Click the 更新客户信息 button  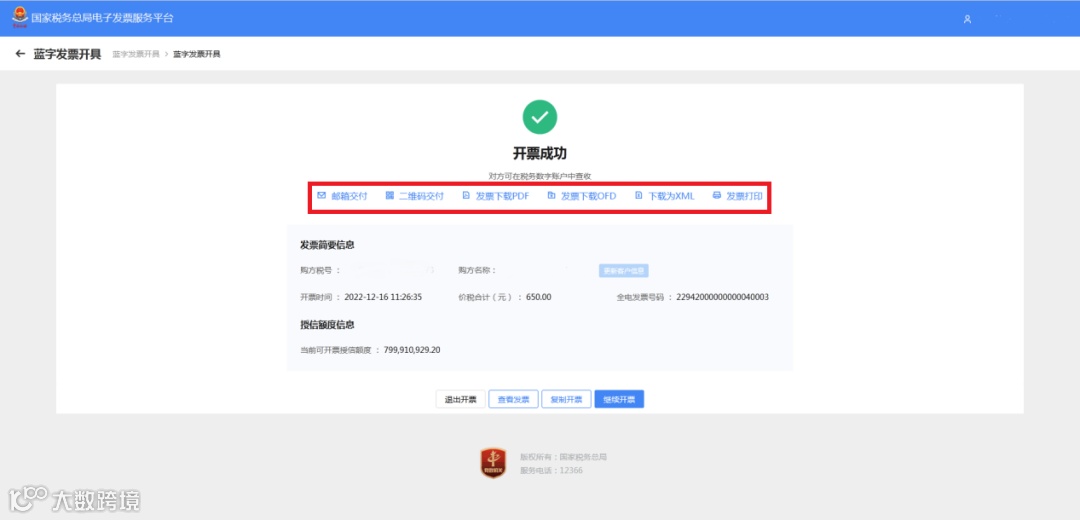(x=624, y=271)
